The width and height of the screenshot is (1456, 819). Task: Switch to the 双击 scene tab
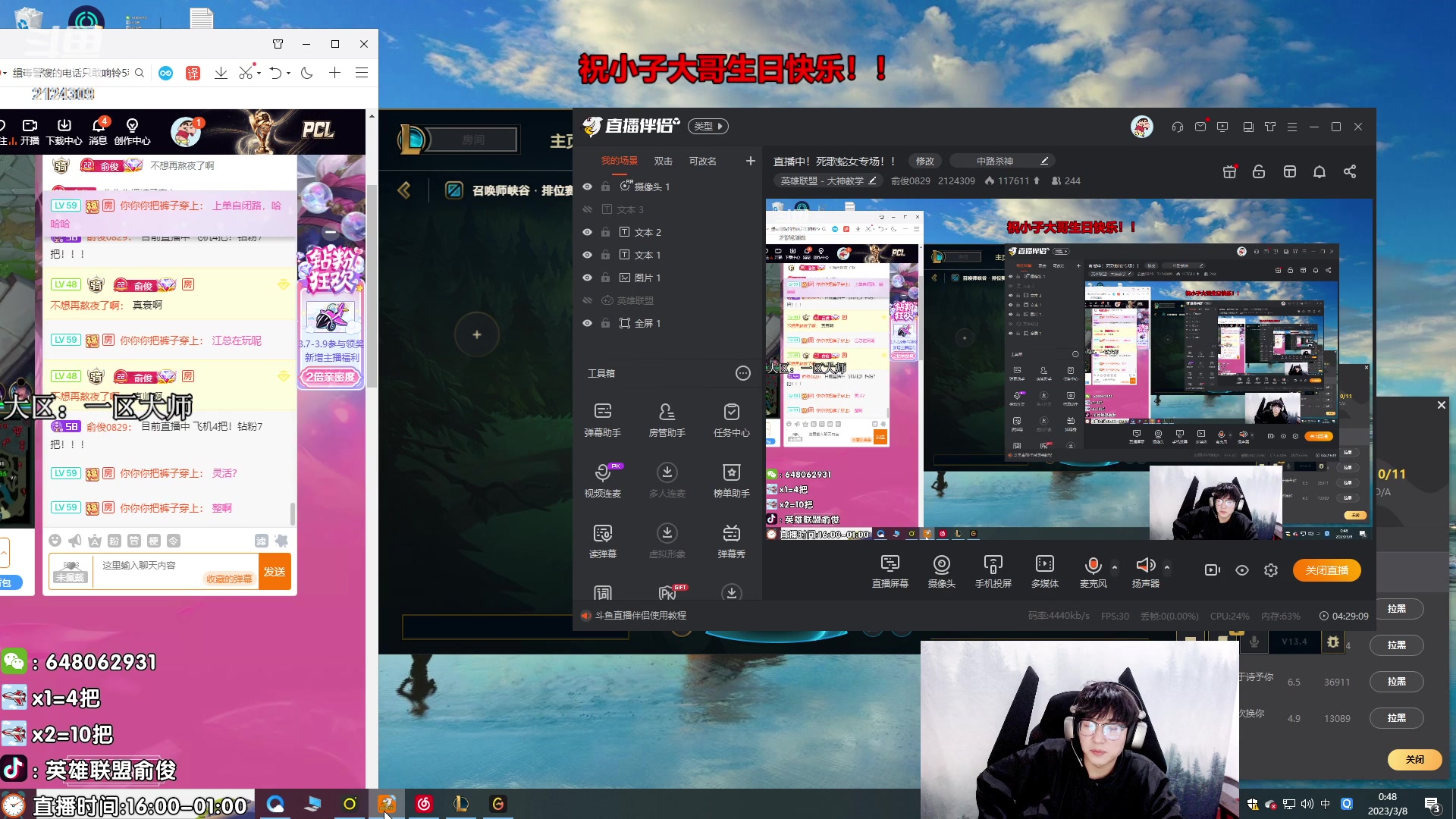(x=664, y=161)
